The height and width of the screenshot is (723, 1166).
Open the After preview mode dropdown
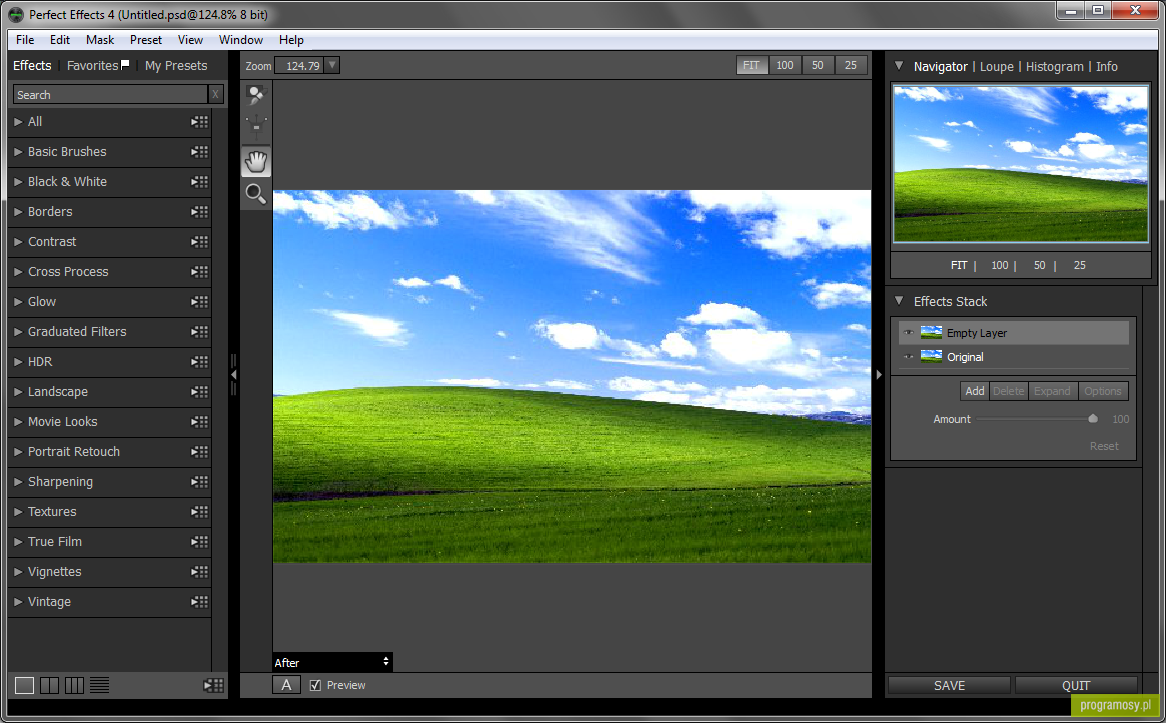click(332, 662)
